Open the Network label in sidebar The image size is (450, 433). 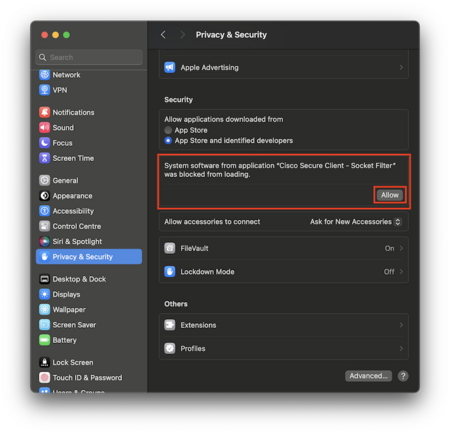pyautogui.click(x=66, y=75)
